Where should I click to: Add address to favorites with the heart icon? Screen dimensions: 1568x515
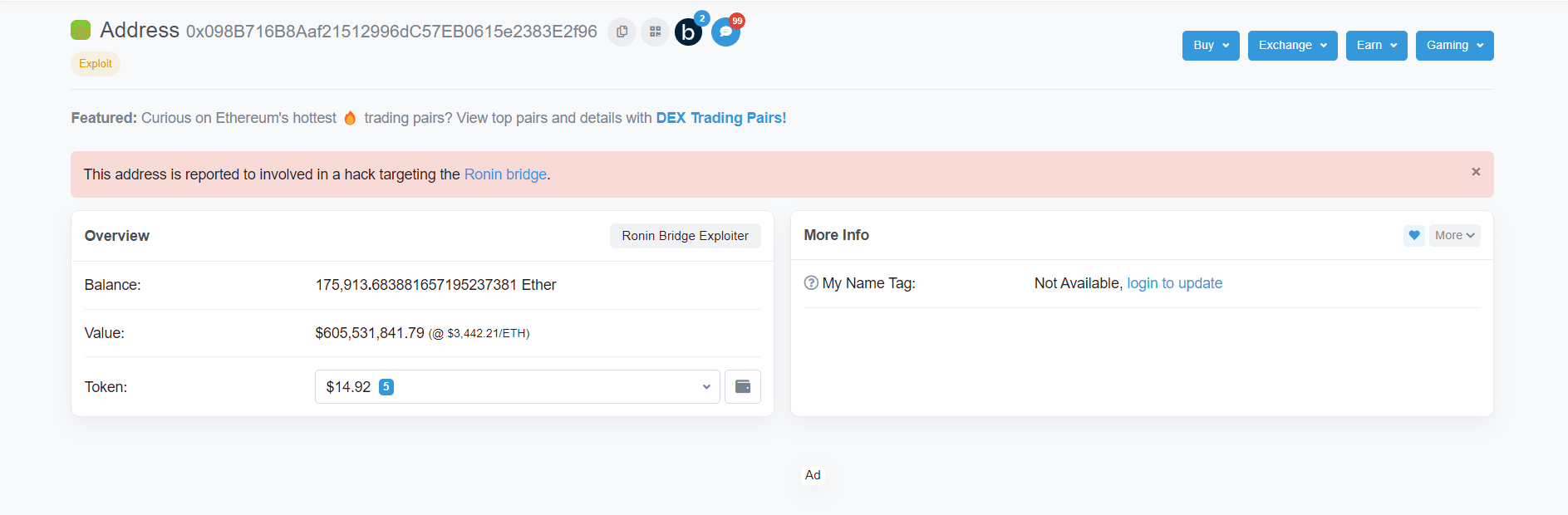point(1413,235)
